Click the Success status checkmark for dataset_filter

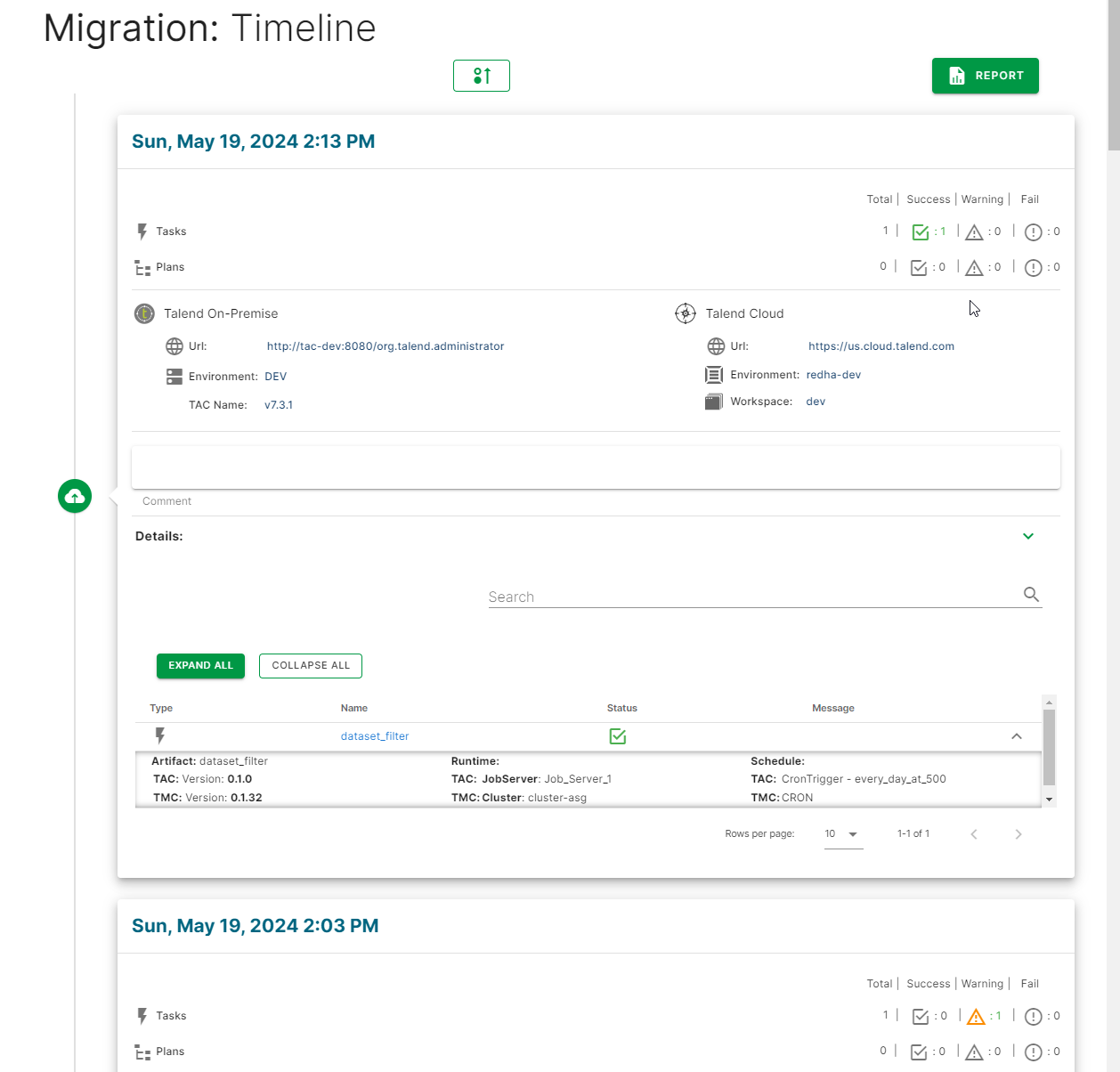point(617,736)
